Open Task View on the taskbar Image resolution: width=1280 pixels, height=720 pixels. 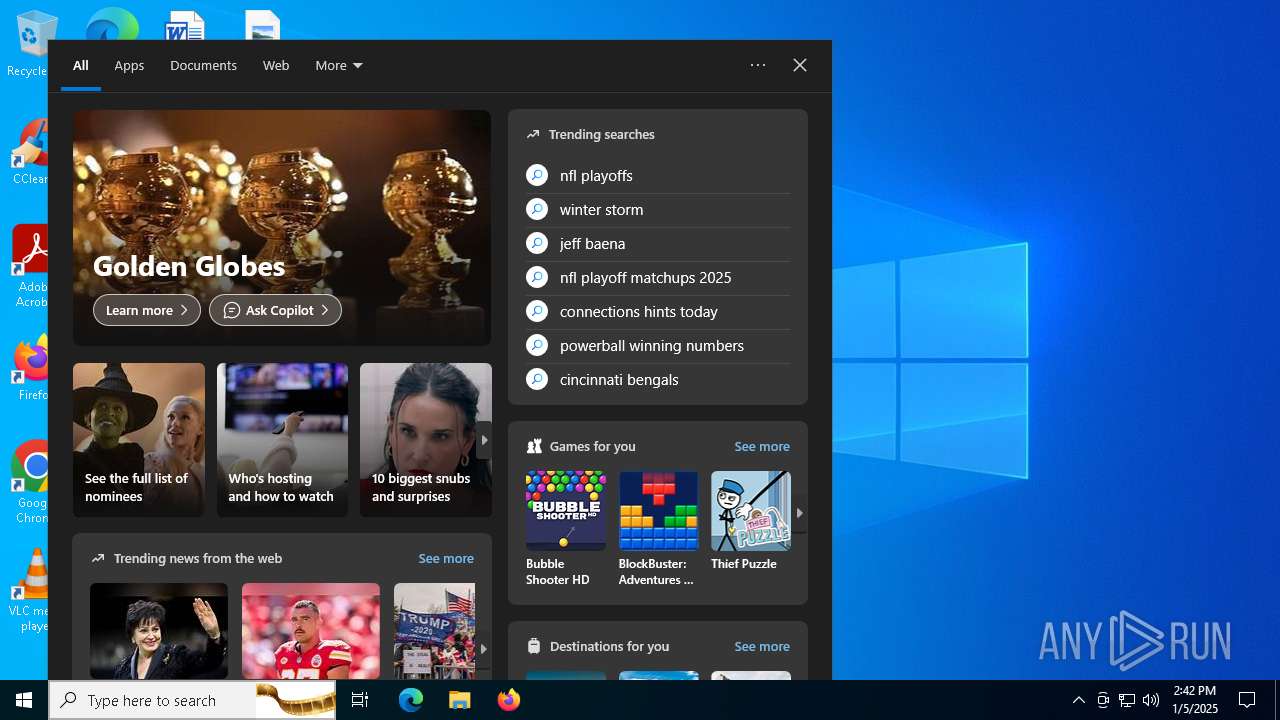coord(360,700)
